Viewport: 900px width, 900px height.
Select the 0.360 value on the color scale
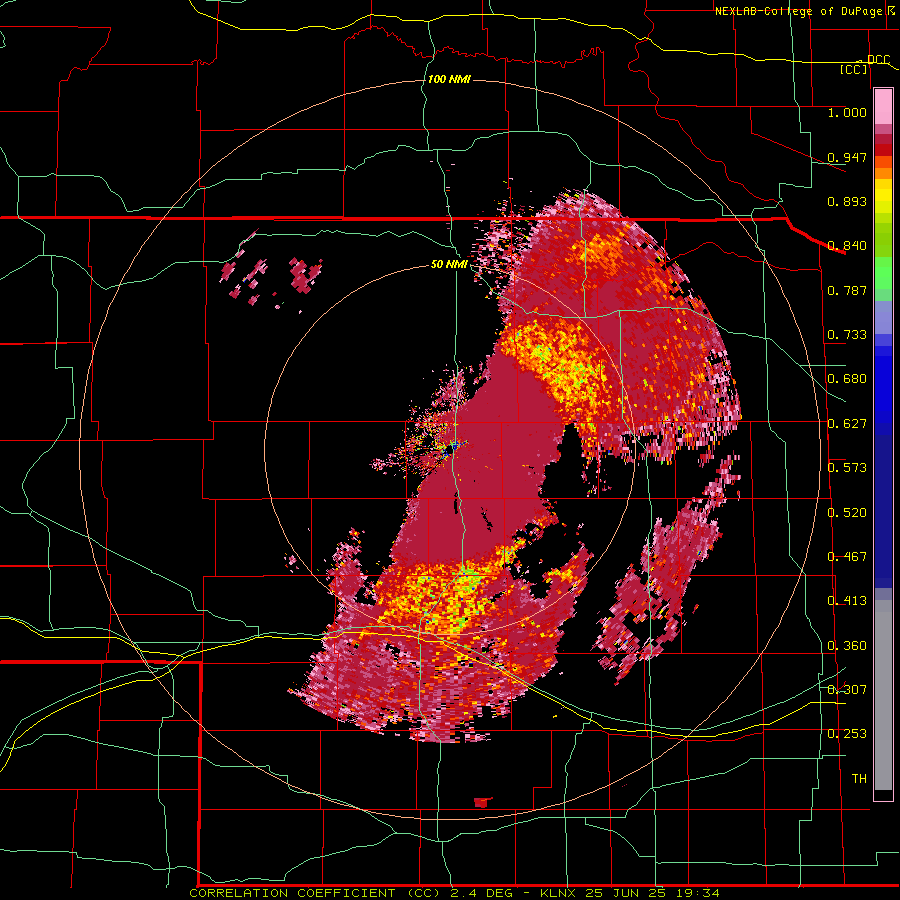pos(847,646)
